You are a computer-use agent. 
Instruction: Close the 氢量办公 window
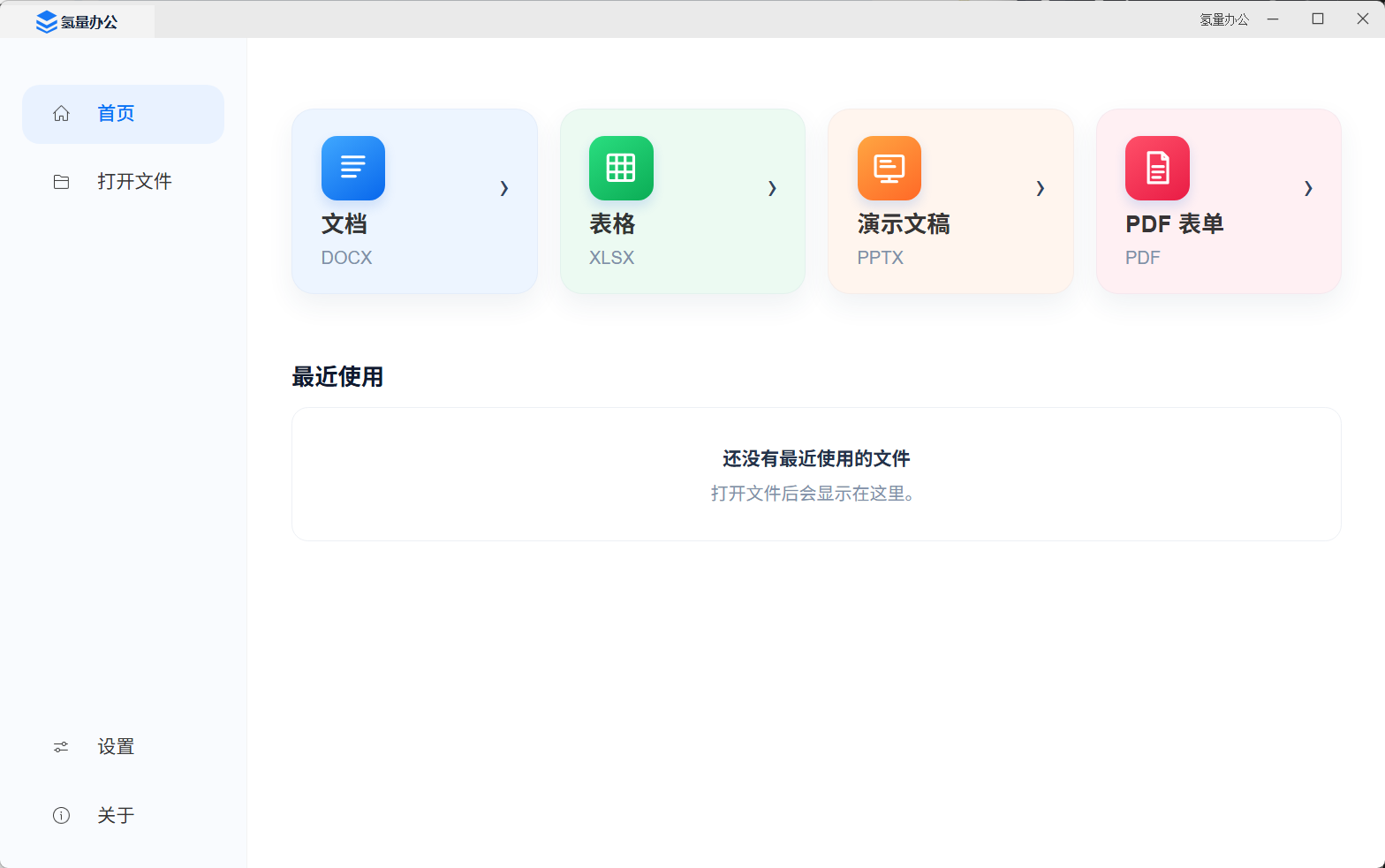coord(1363,19)
